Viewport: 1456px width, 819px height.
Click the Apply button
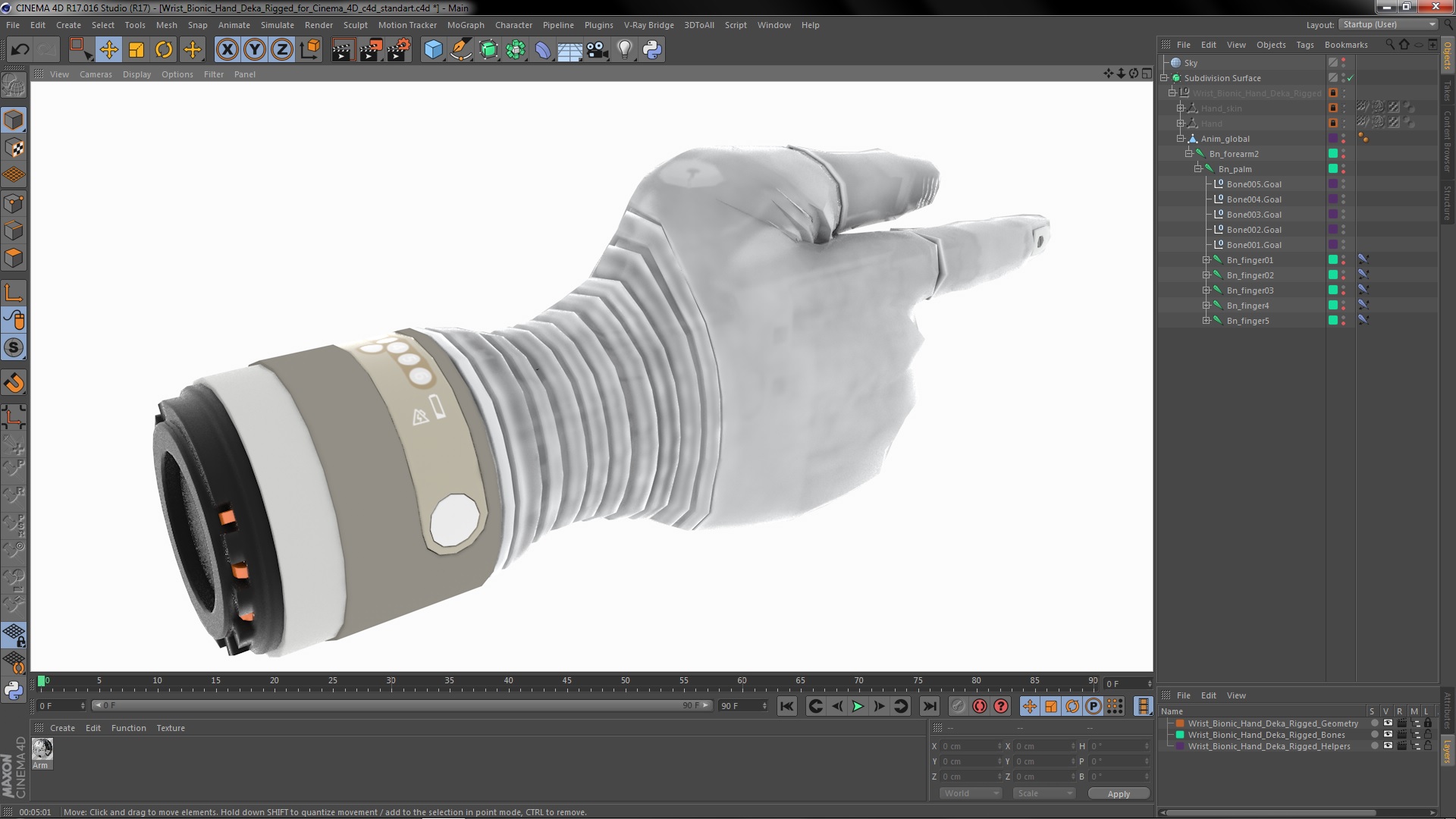1119,793
